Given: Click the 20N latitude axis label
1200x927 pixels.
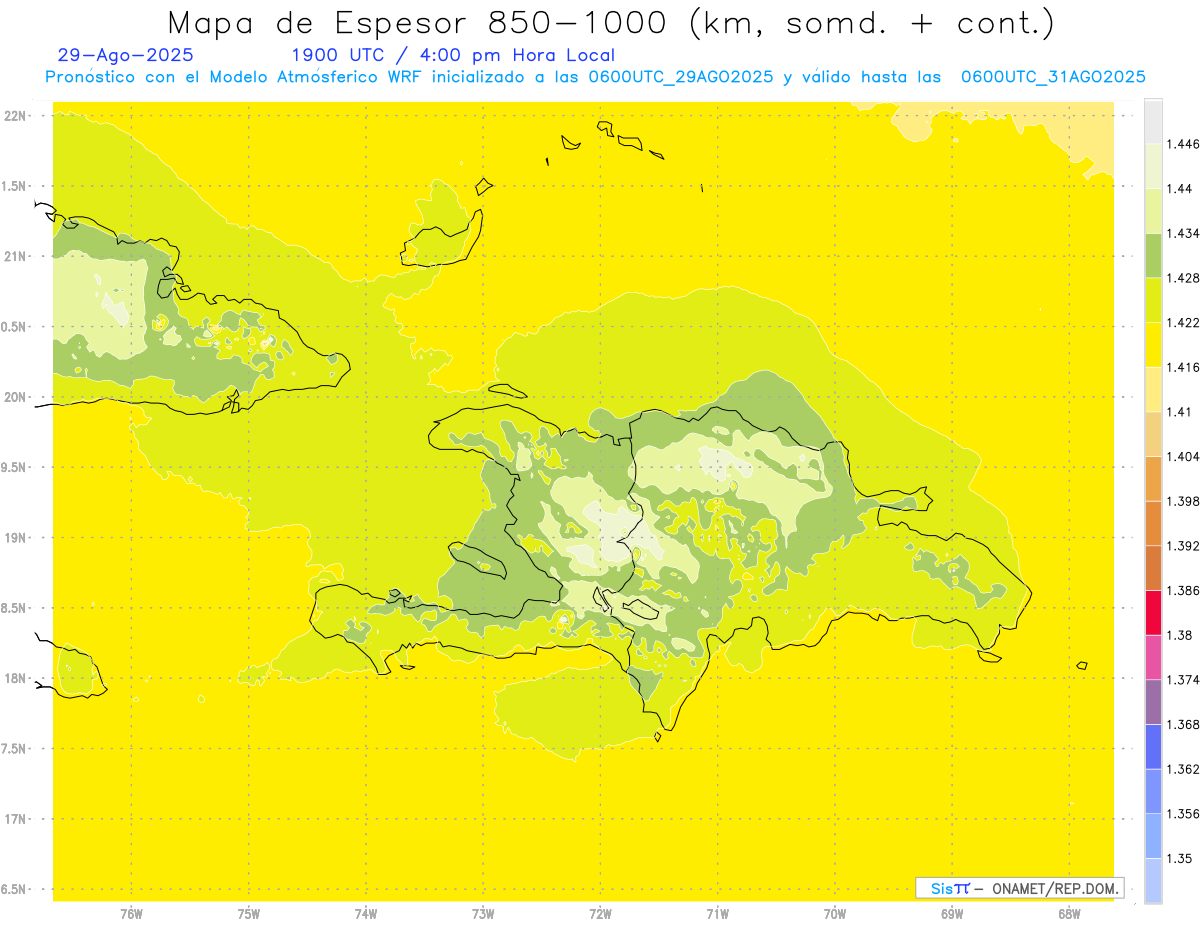Looking at the screenshot, I should (x=15, y=397).
